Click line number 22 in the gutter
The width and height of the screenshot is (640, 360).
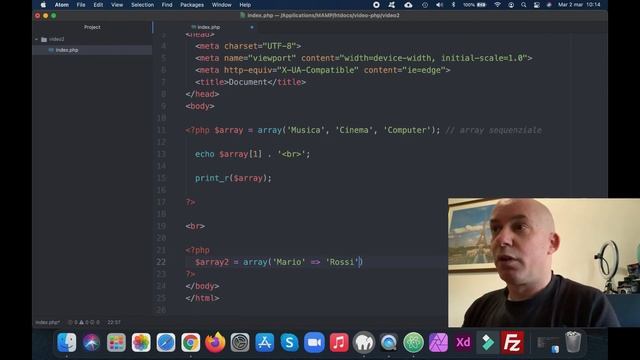click(161, 262)
